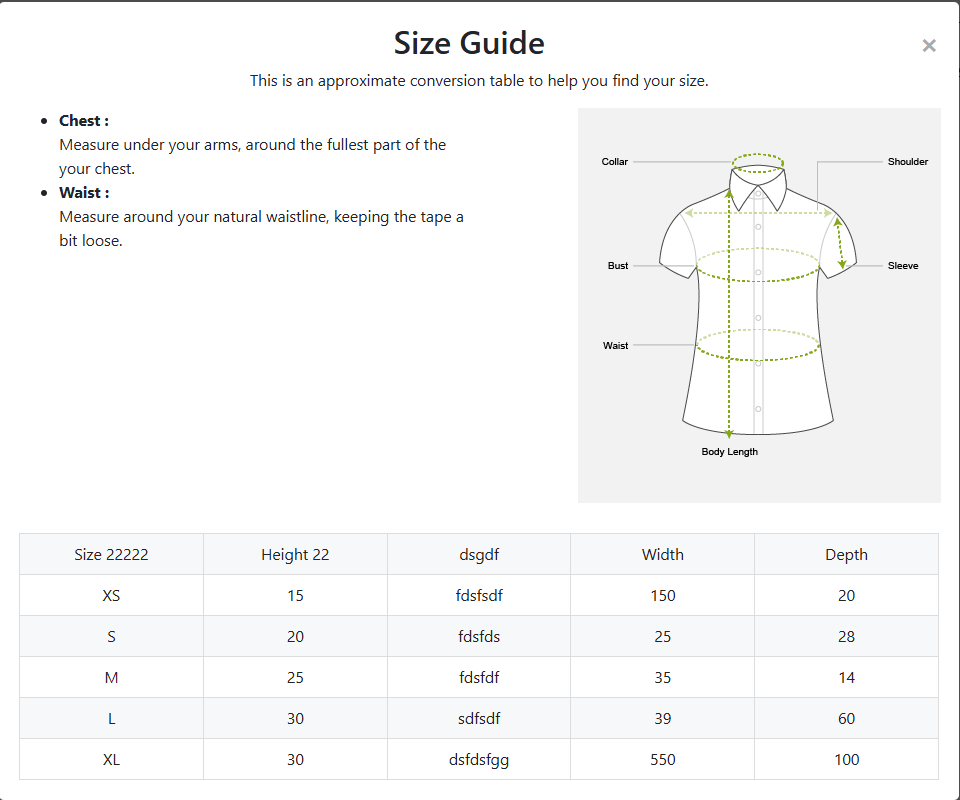Viewport: 960px width, 800px height.
Task: Click the L size row label
Action: tap(111, 718)
